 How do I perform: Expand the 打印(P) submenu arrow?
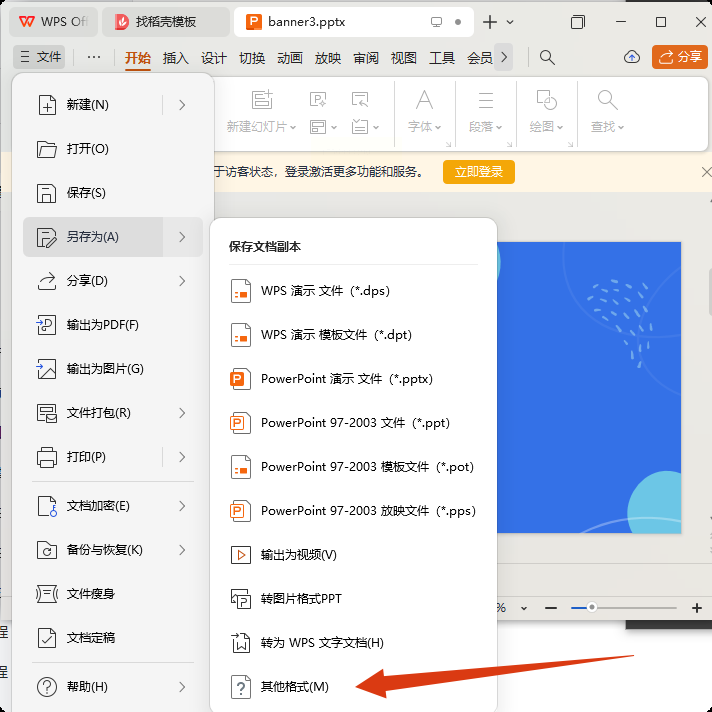tap(183, 457)
